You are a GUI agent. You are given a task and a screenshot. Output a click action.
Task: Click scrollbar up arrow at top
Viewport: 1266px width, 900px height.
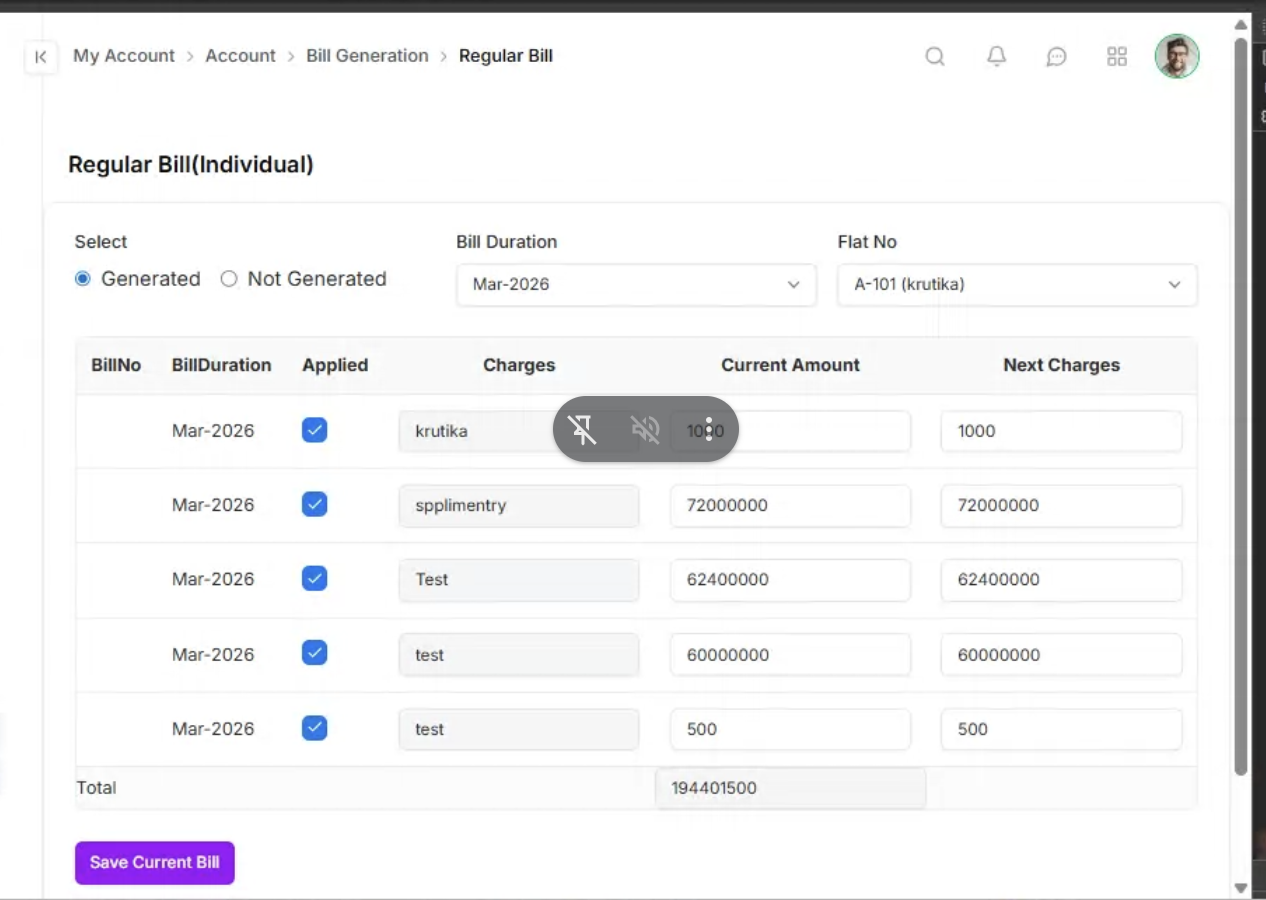click(1241, 25)
